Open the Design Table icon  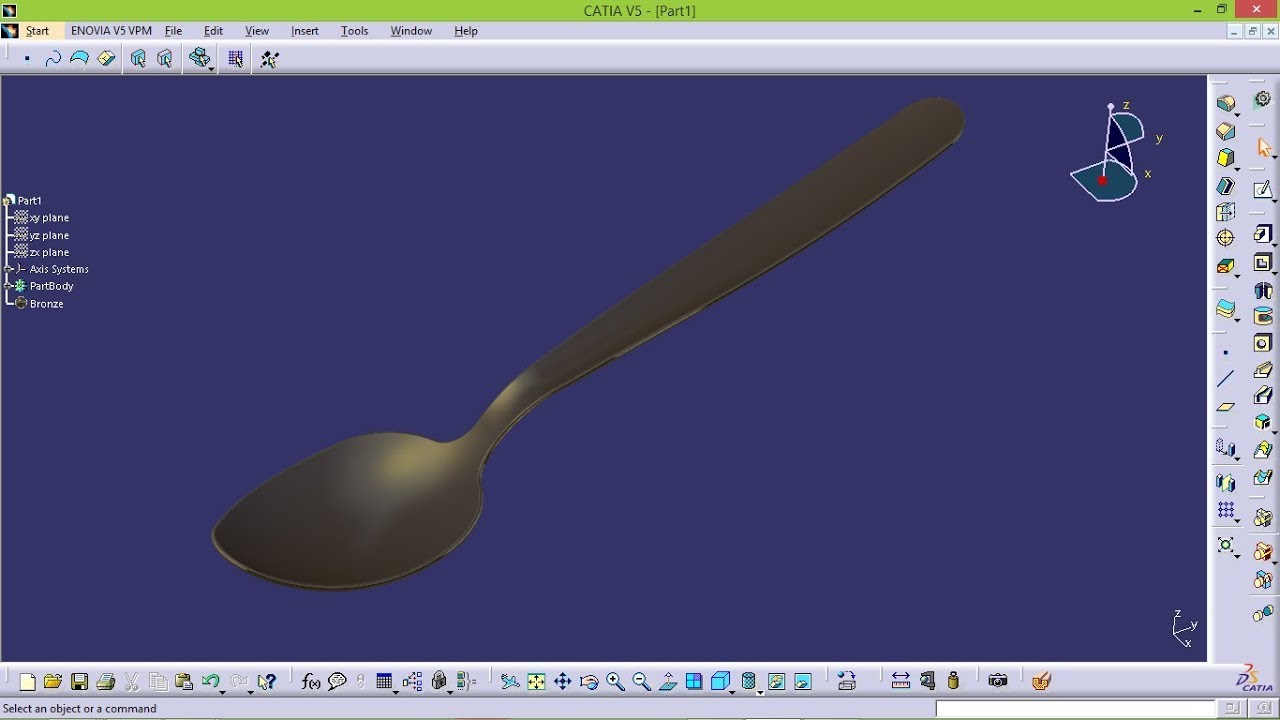click(x=384, y=682)
